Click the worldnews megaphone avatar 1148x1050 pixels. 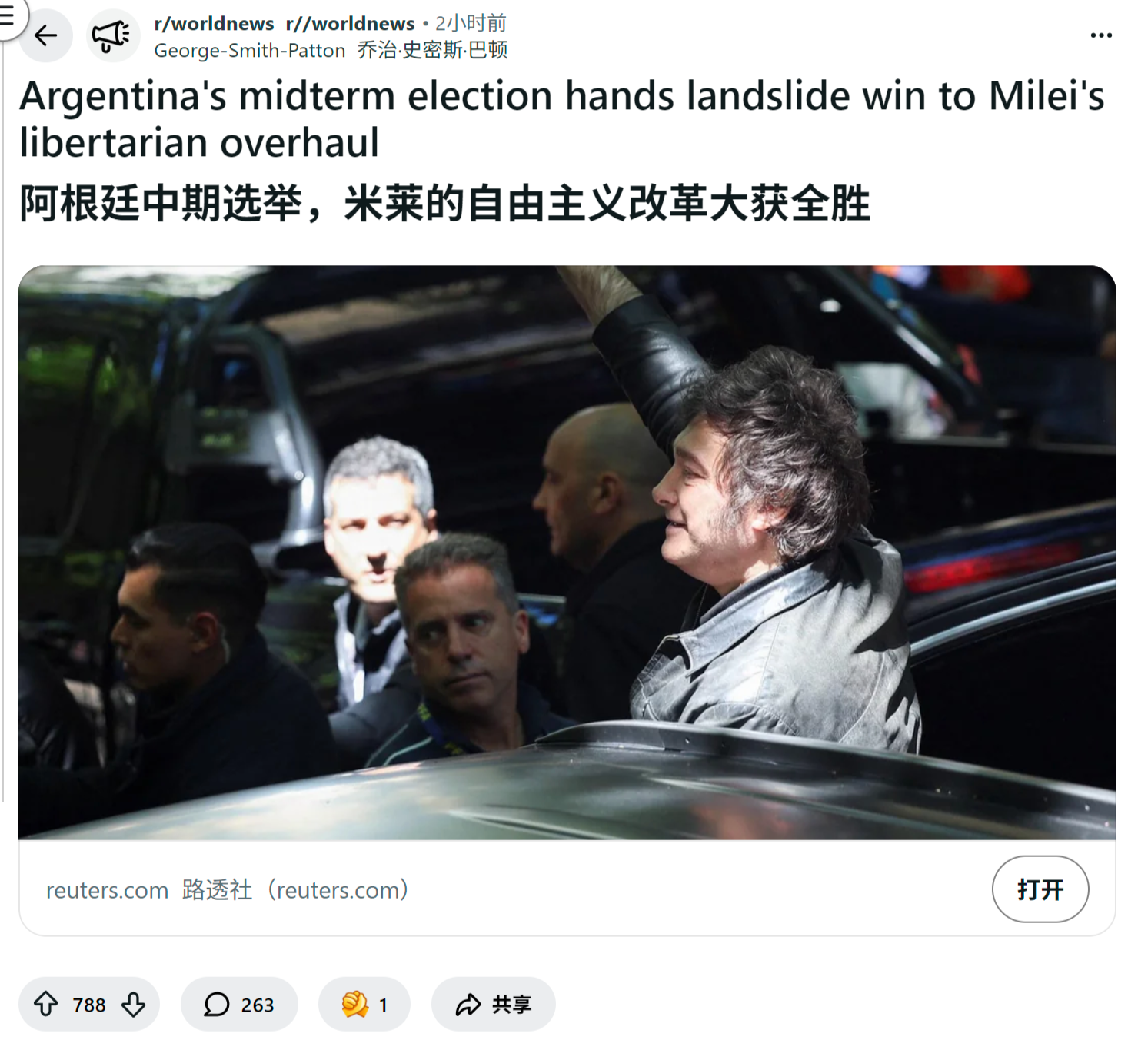(111, 35)
